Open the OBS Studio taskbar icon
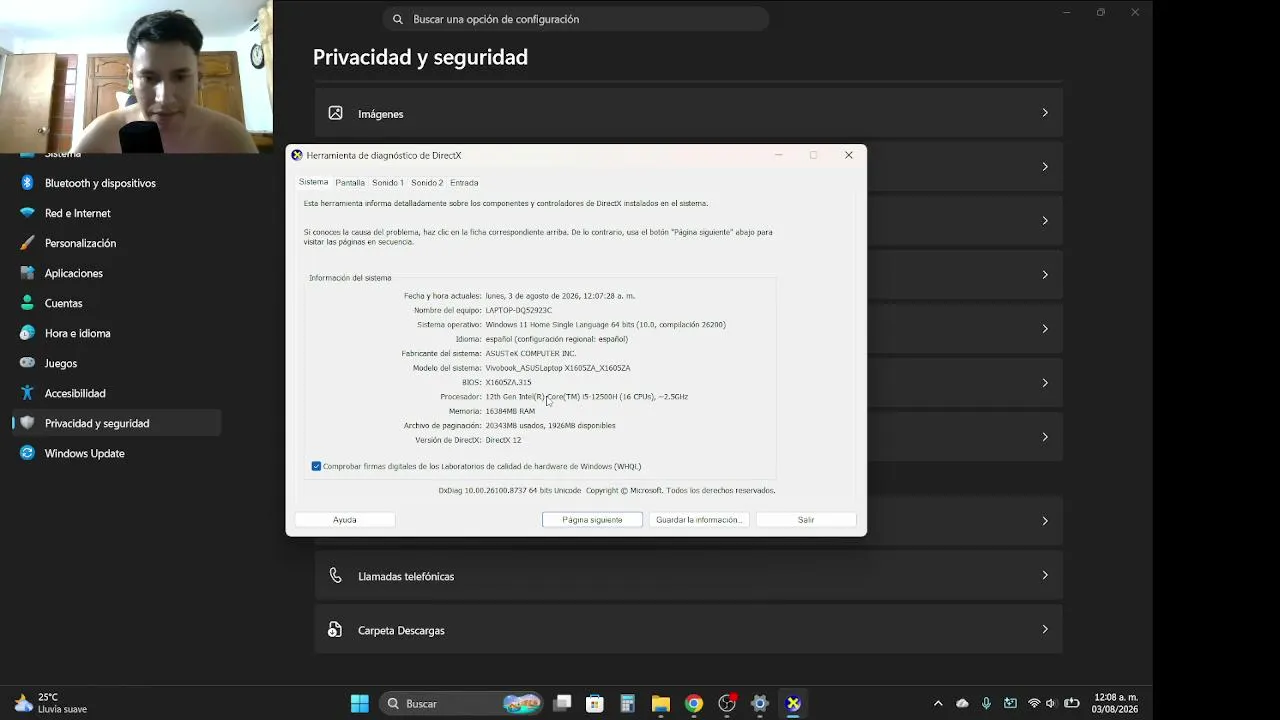Image resolution: width=1280 pixels, height=720 pixels. click(727, 703)
